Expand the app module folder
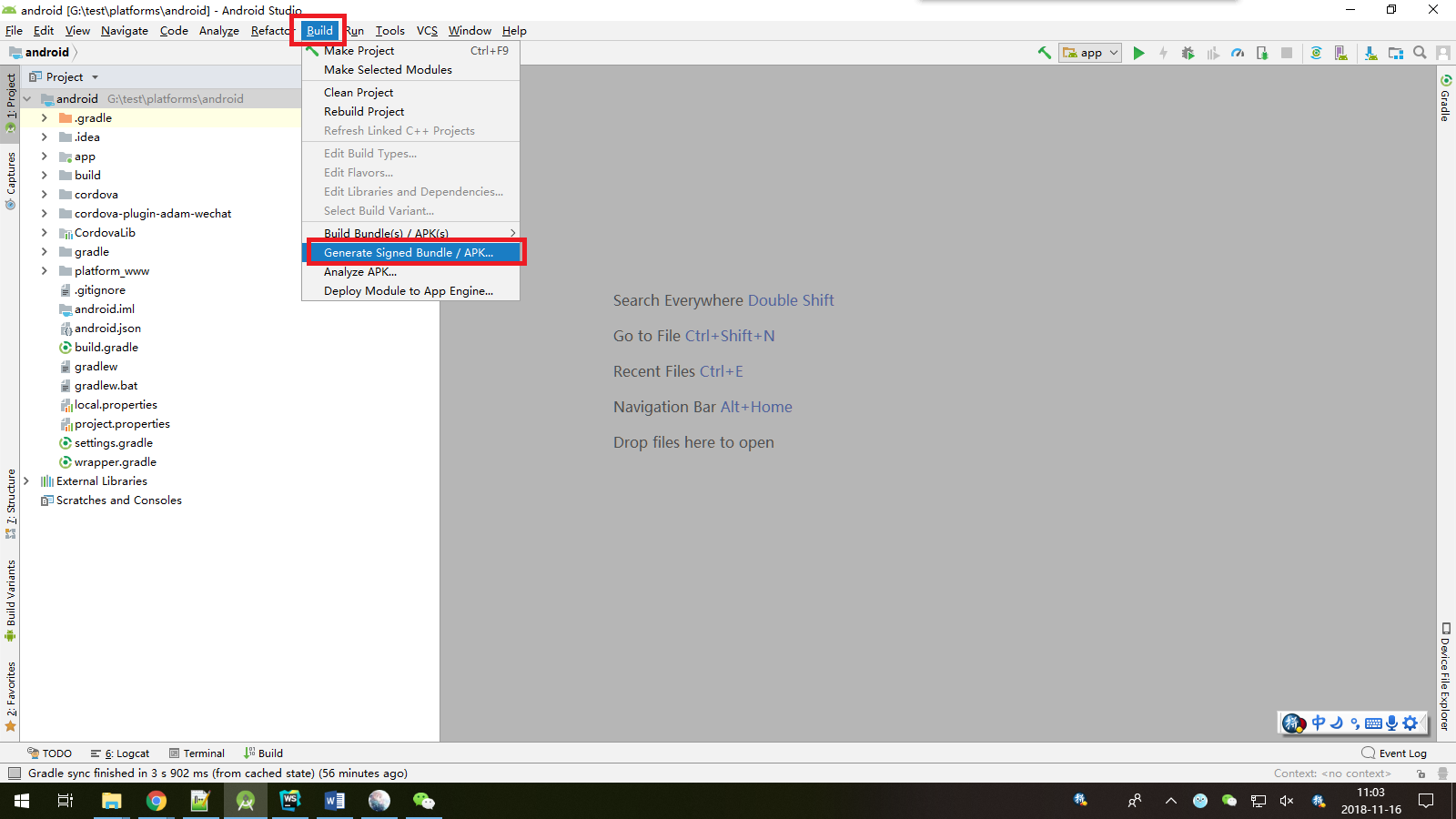Screen dimensions: 1456x819 [x=44, y=157]
